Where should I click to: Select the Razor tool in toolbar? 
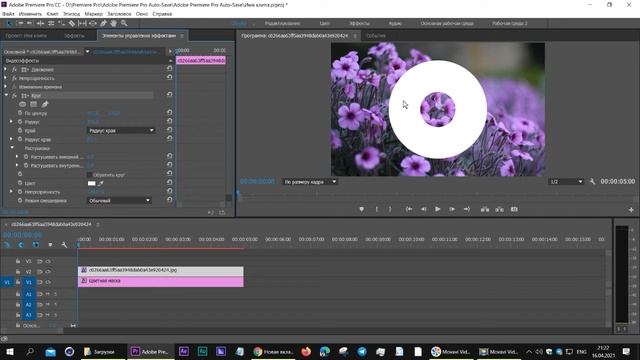[x=72, y=24]
